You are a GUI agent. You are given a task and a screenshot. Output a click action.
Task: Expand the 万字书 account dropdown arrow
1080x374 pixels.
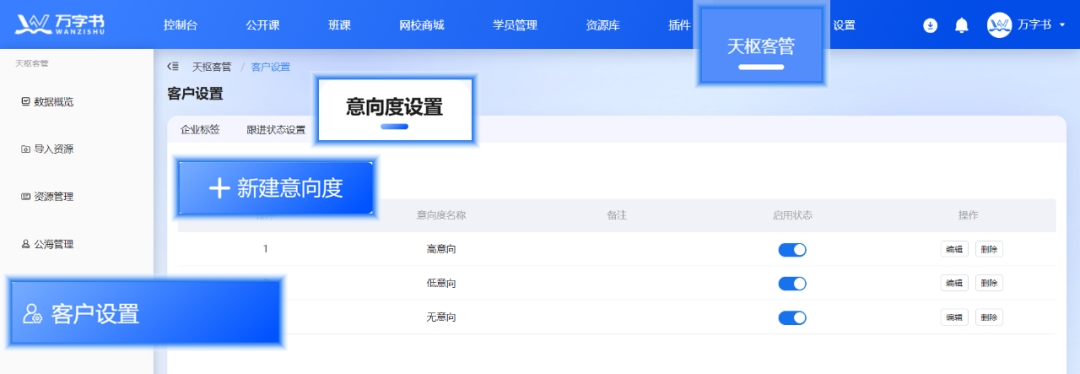pyautogui.click(x=1061, y=25)
